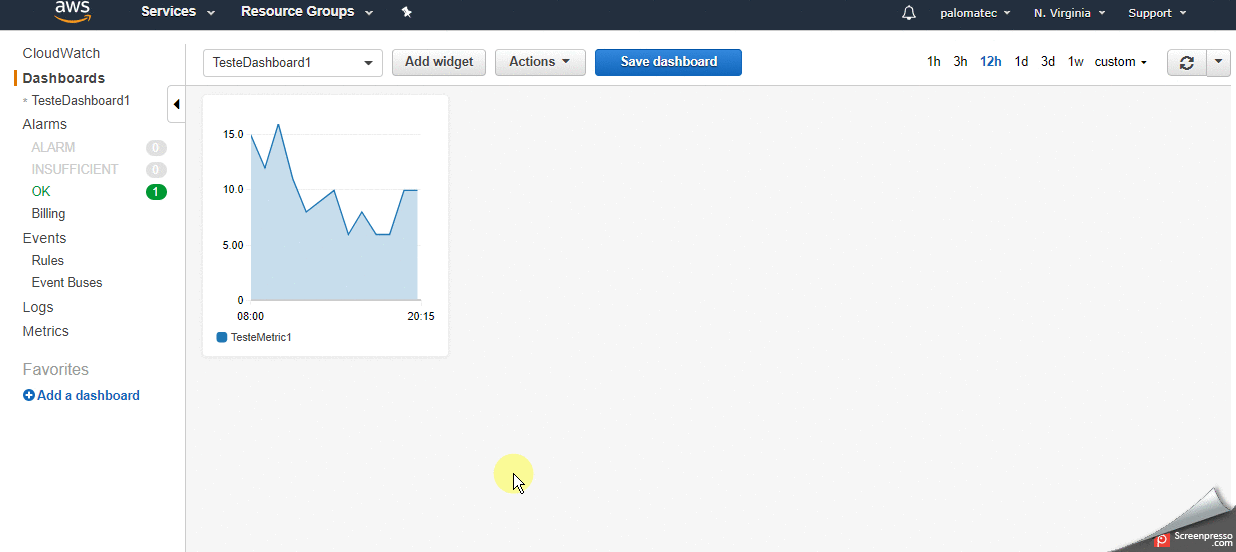This screenshot has height=552, width=1236.
Task: Collapse the sidebar with the arrow handle
Action: (x=176, y=104)
